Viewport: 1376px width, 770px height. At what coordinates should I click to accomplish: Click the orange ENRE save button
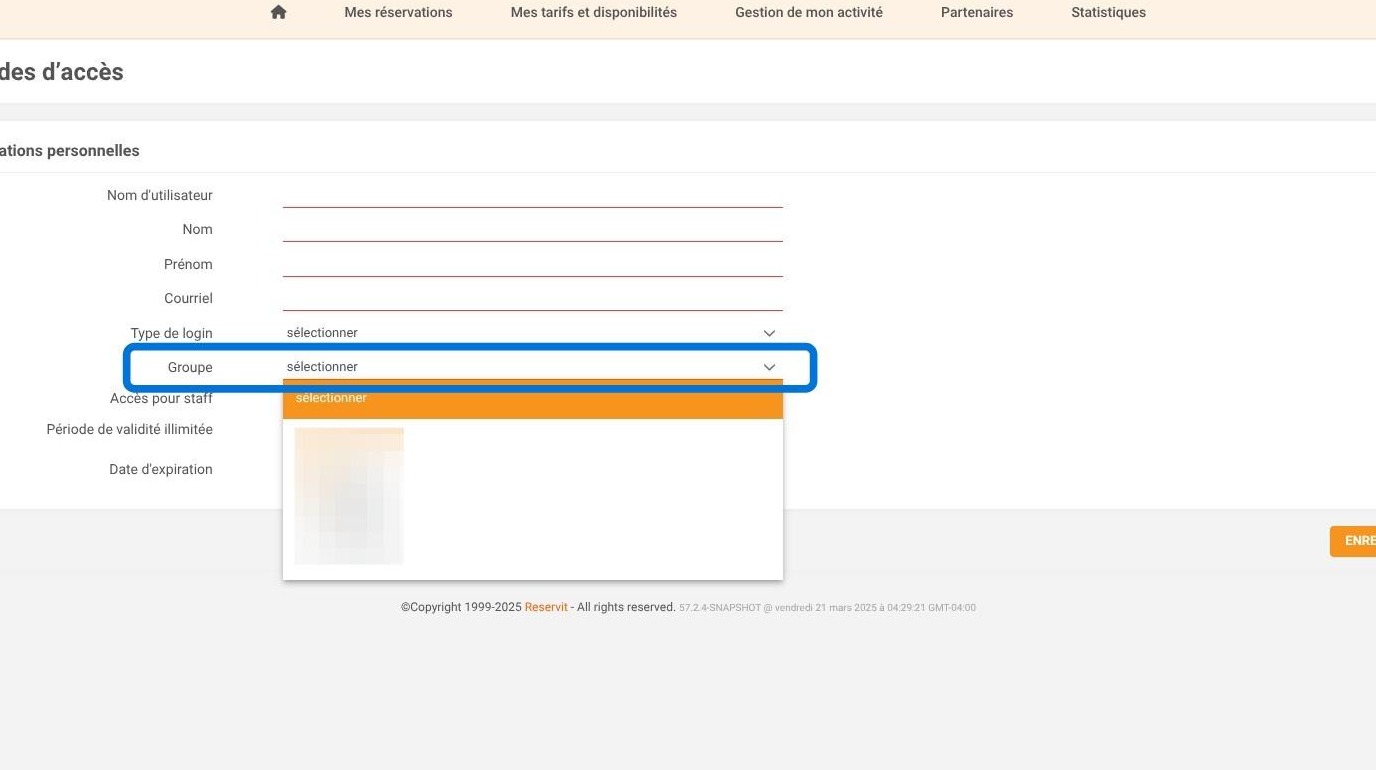(1353, 541)
